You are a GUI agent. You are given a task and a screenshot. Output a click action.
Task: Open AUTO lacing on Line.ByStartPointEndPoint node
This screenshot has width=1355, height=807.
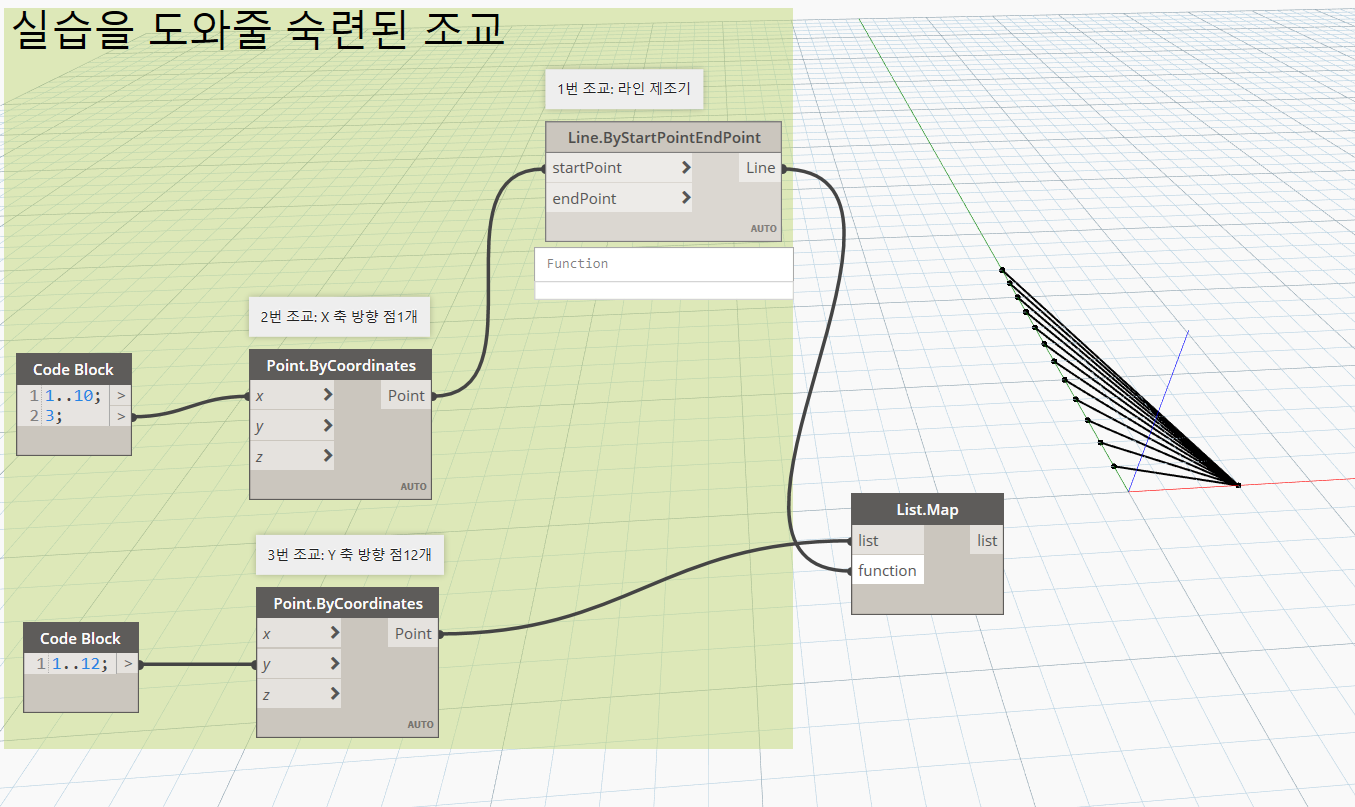click(x=763, y=229)
